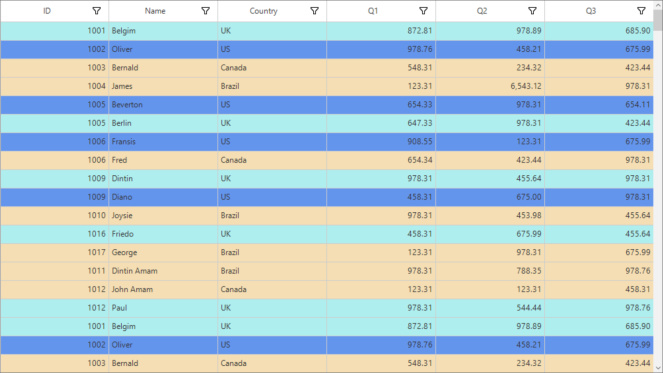Click US in the Diano row
The width and height of the screenshot is (663, 373).
tap(225, 197)
